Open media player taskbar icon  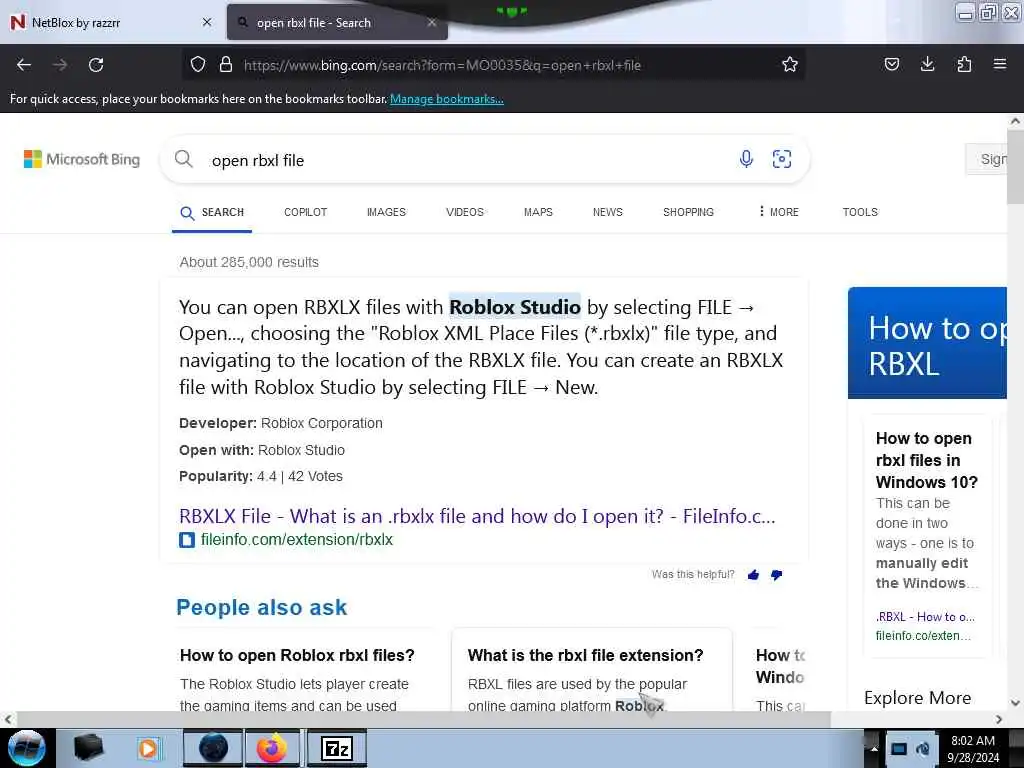pyautogui.click(x=148, y=748)
